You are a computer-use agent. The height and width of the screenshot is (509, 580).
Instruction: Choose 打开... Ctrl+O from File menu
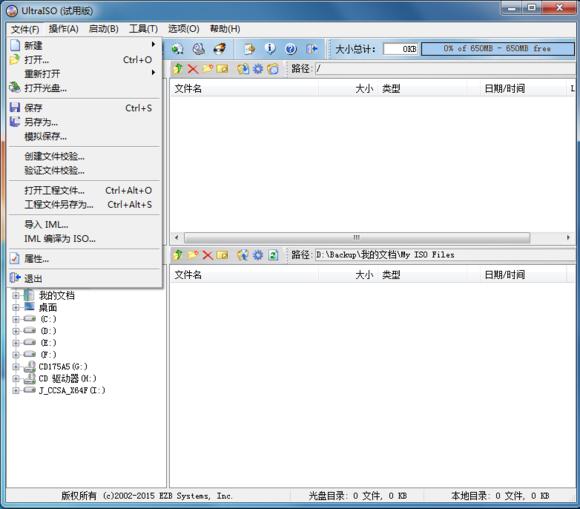84,60
